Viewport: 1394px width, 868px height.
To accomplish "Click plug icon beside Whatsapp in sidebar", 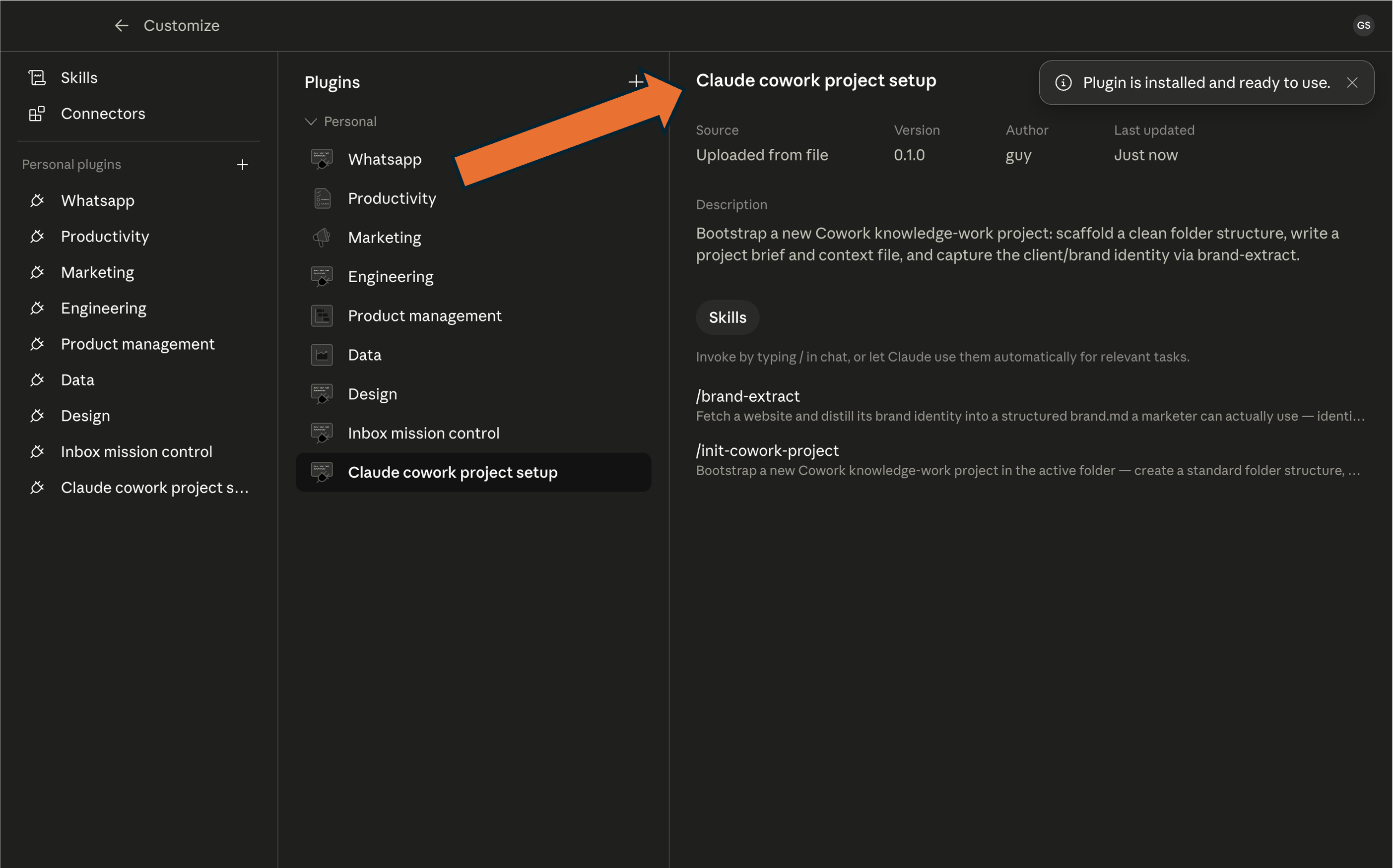I will (x=37, y=200).
